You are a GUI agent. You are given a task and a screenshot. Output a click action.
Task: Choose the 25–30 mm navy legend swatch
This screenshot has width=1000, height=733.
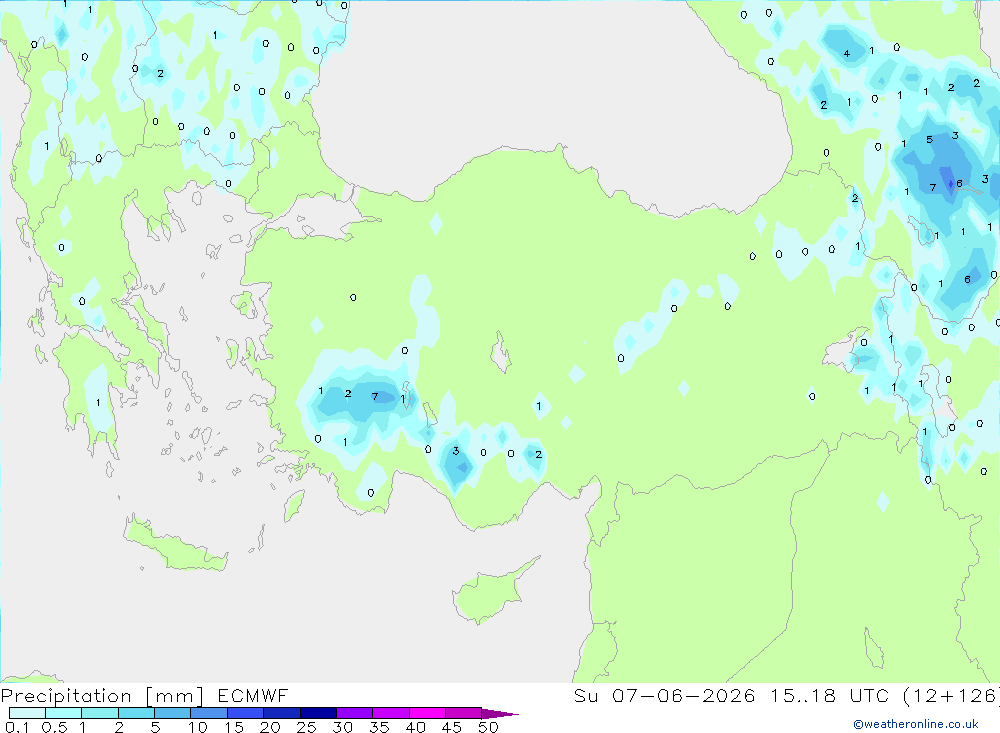pyautogui.click(x=318, y=713)
